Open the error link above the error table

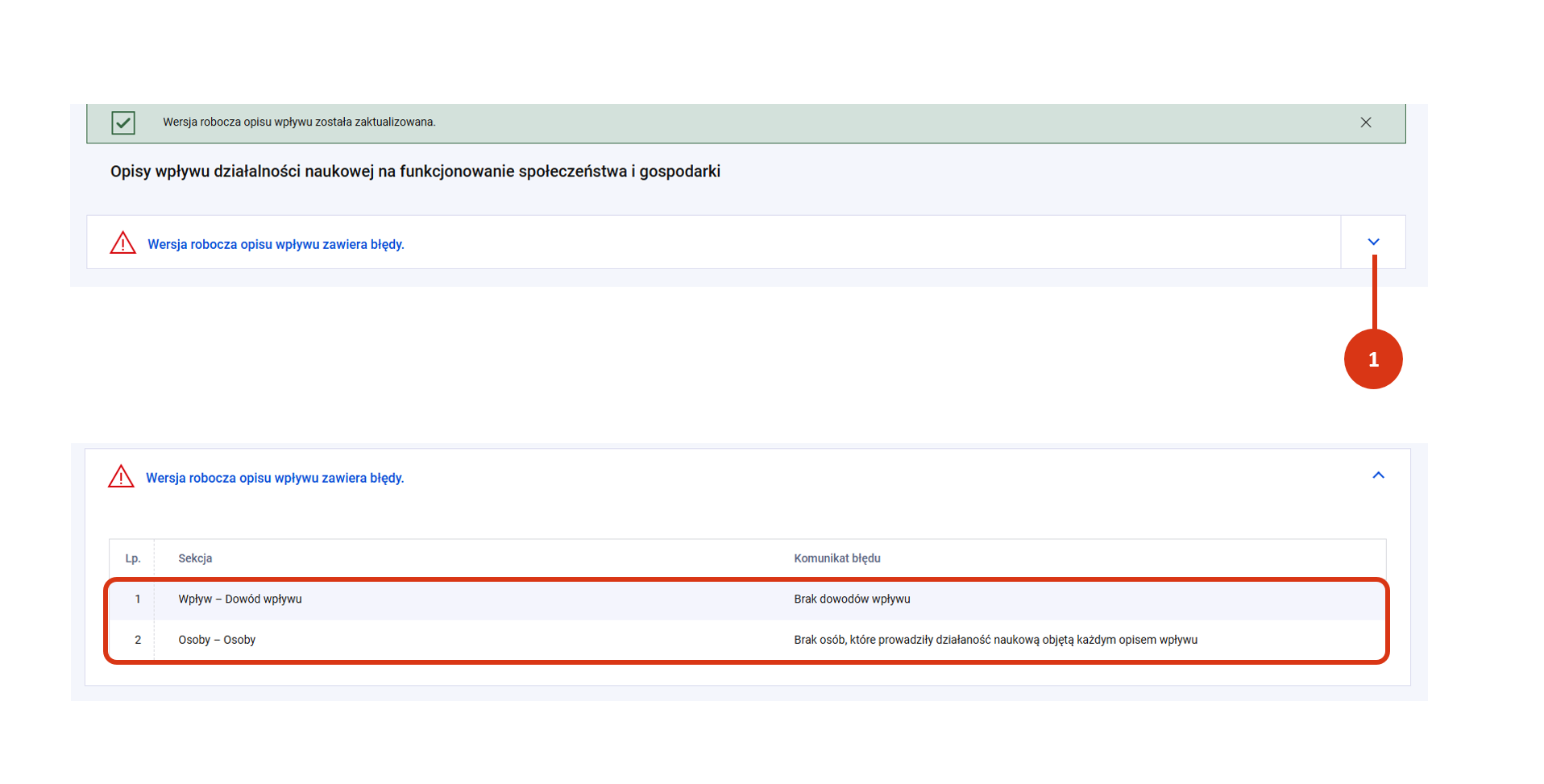click(274, 478)
